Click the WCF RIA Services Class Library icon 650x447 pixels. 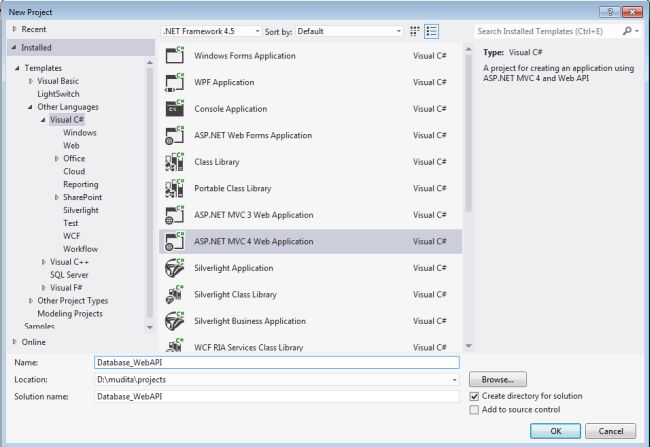coord(175,345)
